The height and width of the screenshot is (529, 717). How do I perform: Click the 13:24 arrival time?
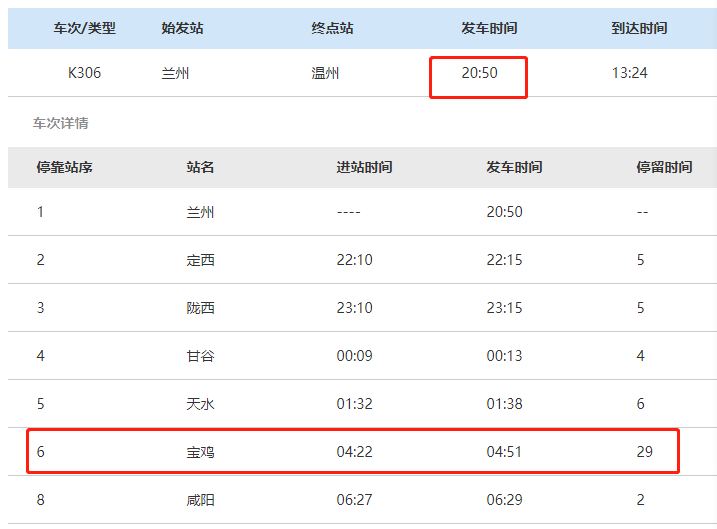pyautogui.click(x=630, y=73)
